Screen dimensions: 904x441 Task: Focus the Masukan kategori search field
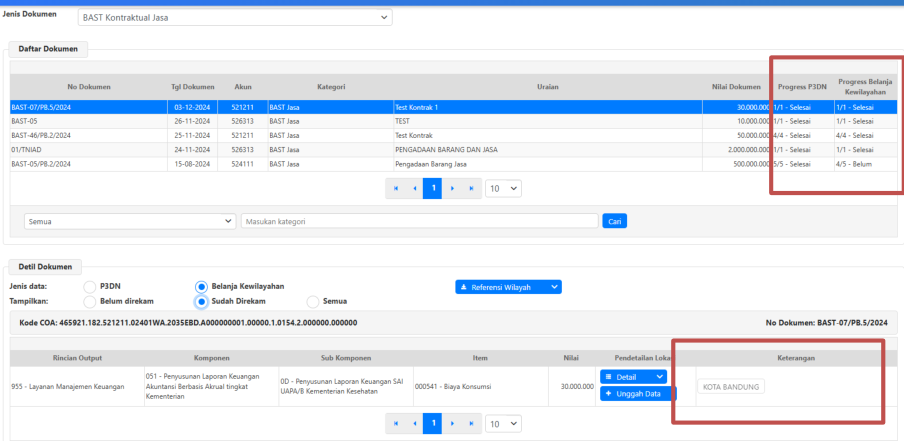click(419, 221)
